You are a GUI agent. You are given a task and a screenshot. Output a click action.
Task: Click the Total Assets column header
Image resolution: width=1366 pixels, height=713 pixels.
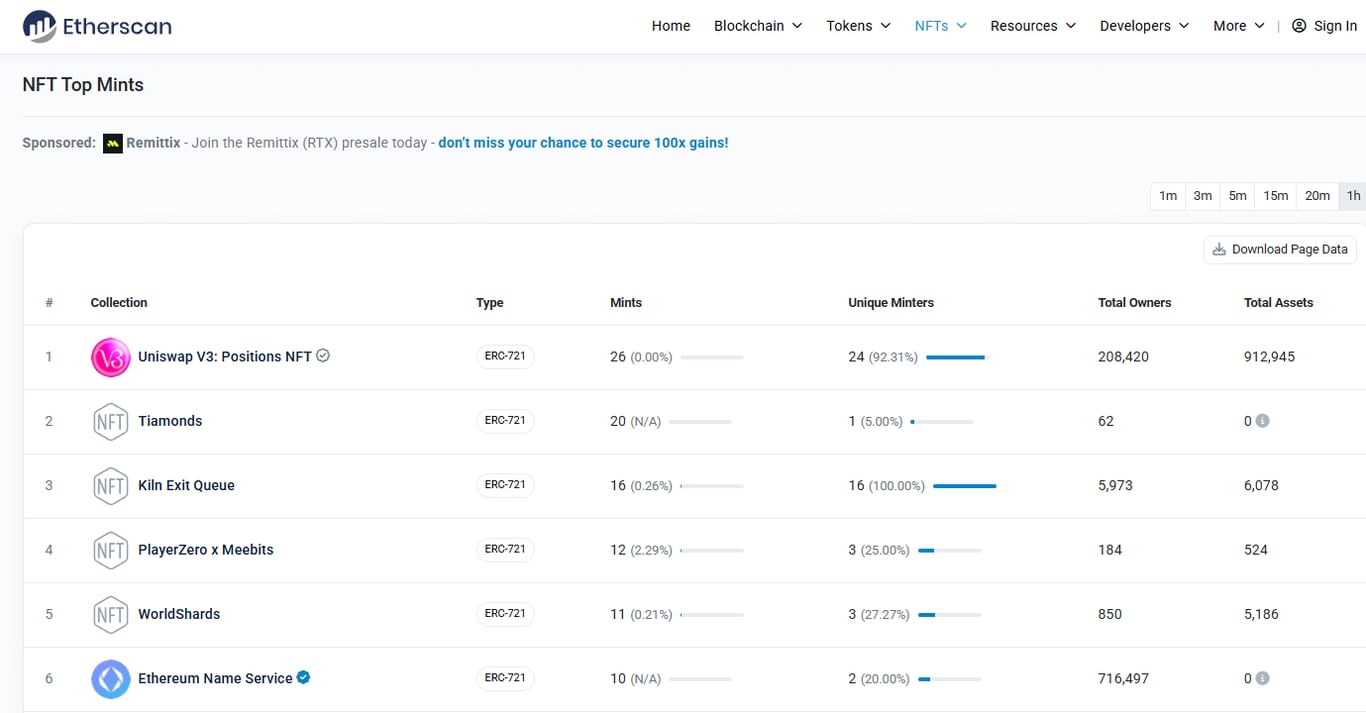[x=1279, y=303]
